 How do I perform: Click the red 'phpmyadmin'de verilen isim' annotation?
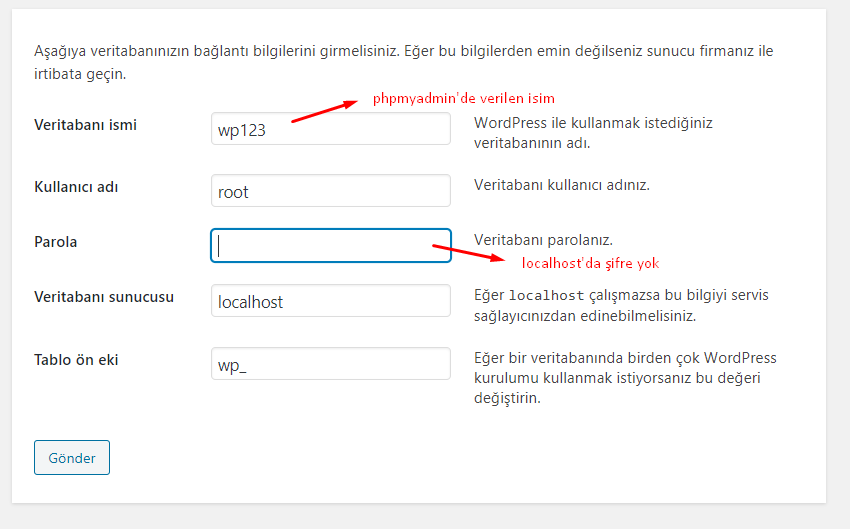pyautogui.click(x=463, y=98)
